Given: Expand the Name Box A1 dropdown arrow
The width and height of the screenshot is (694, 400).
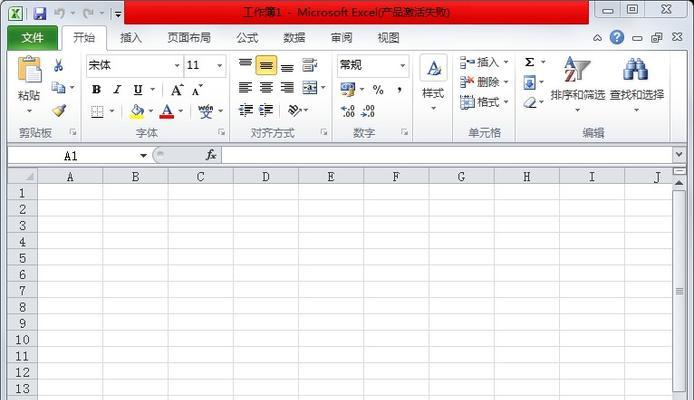Looking at the screenshot, I should [143, 155].
